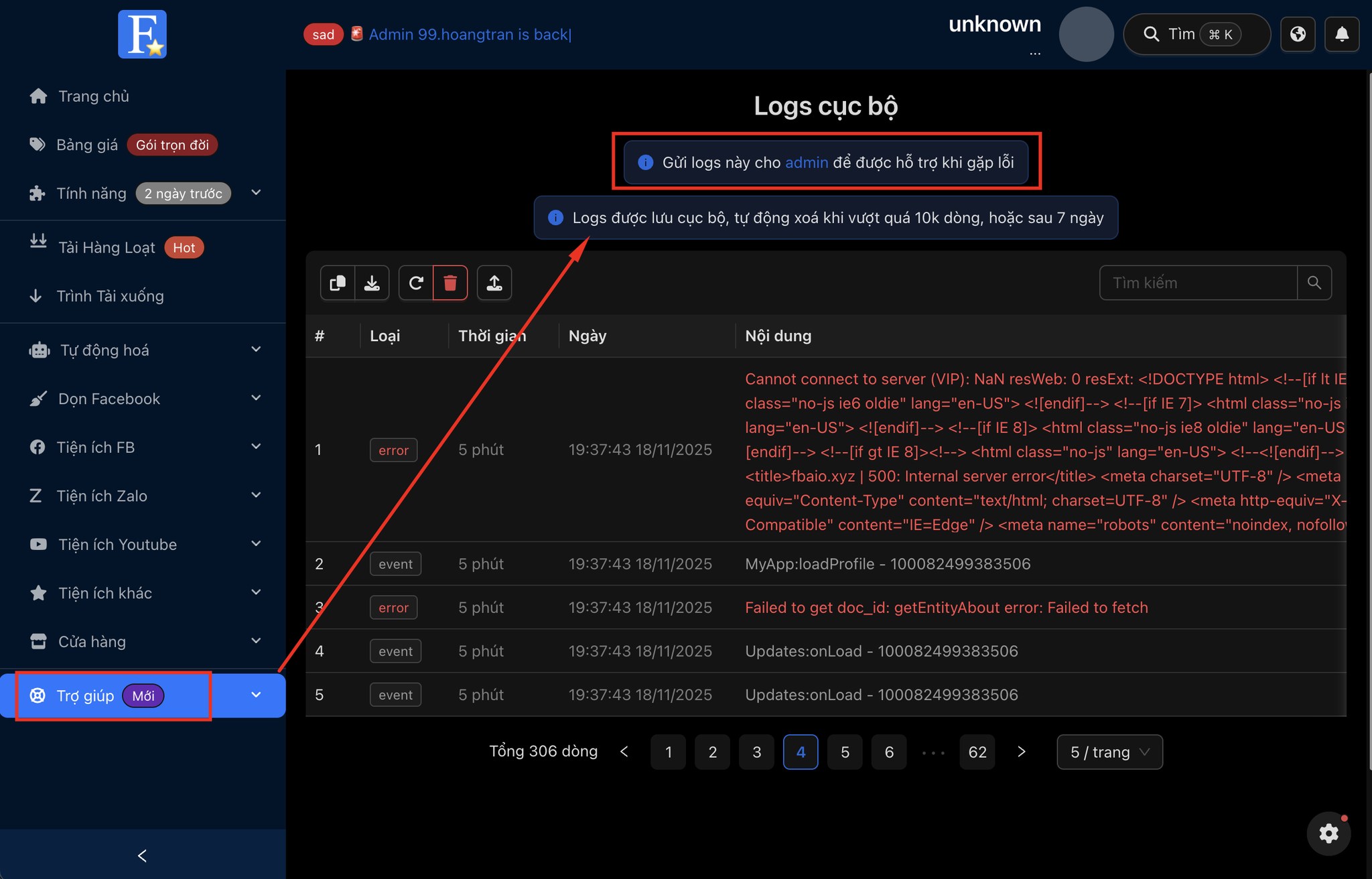Go to next page of logs
1372x879 pixels.
coord(1022,752)
